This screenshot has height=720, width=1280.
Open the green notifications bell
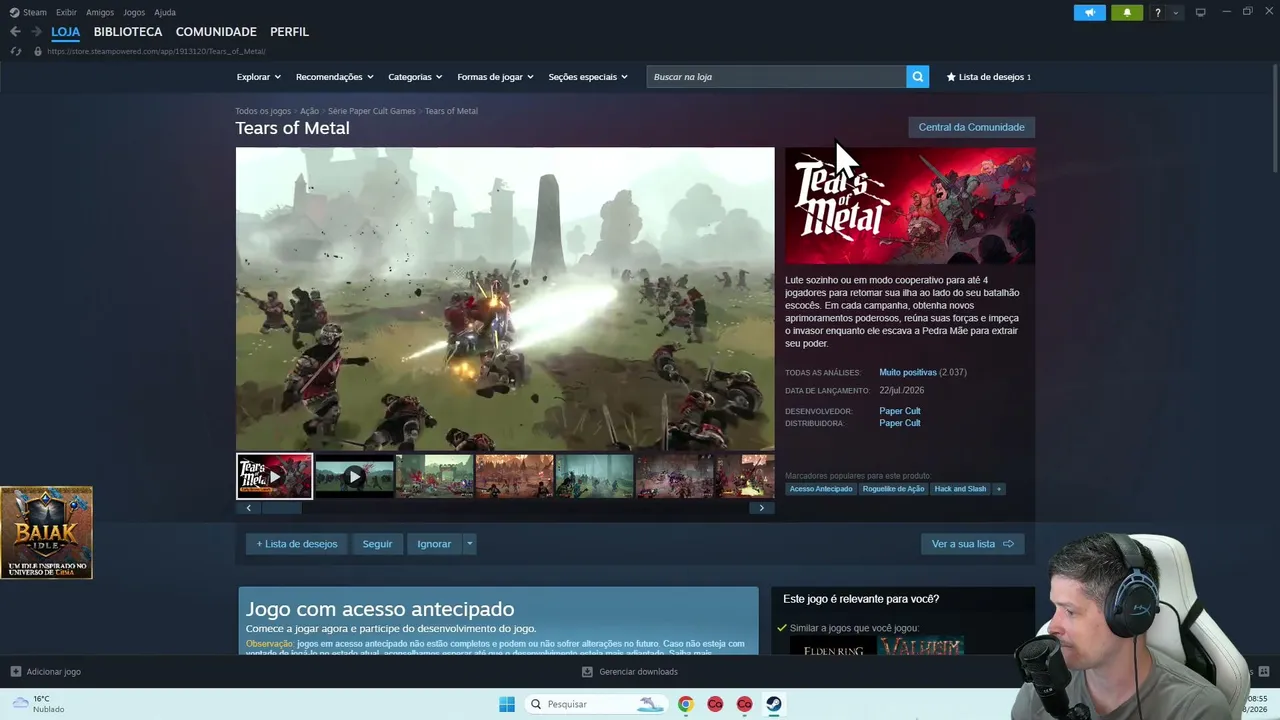[x=1126, y=12]
